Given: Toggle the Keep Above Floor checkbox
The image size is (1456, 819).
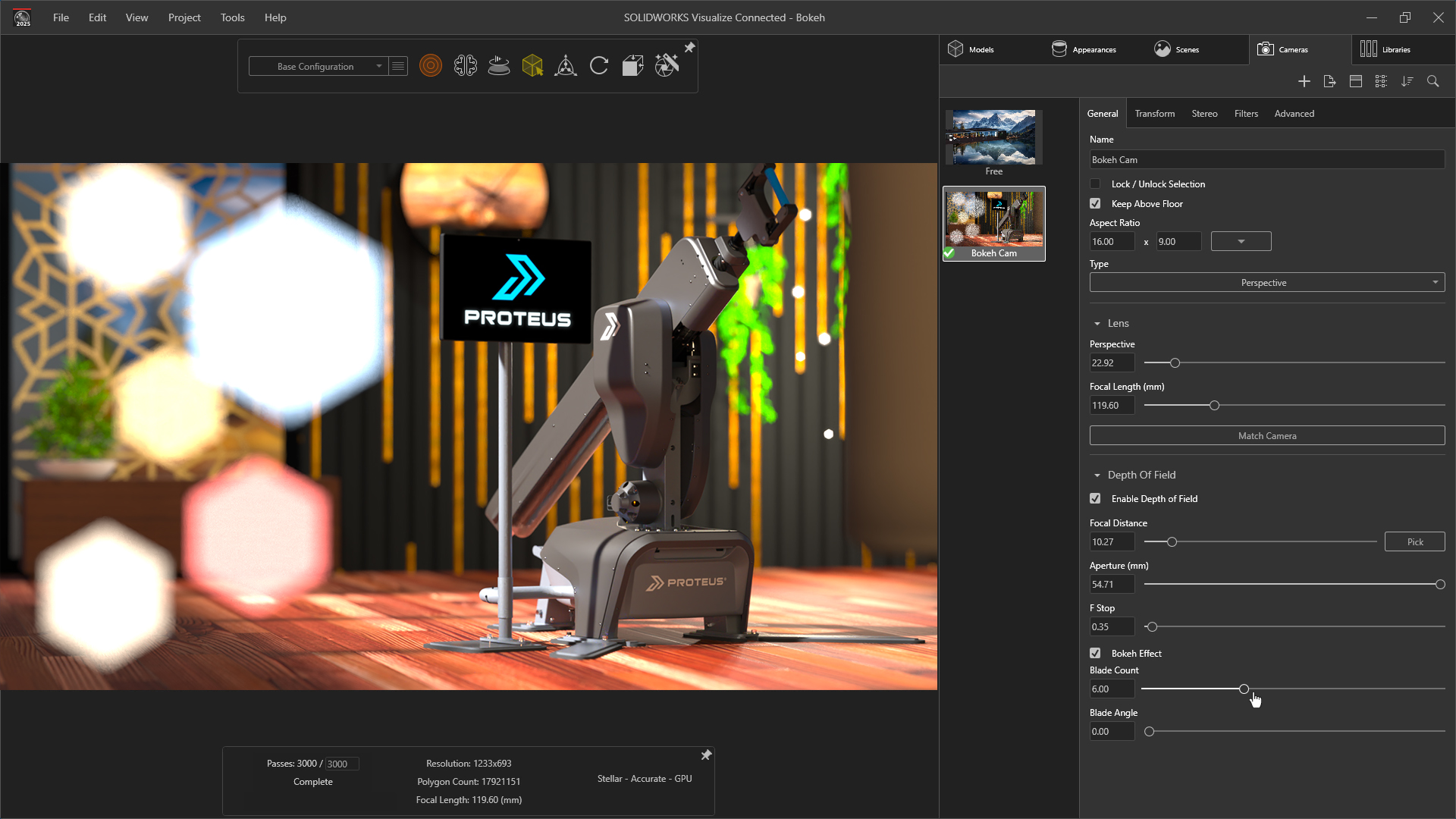Looking at the screenshot, I should coord(1095,203).
